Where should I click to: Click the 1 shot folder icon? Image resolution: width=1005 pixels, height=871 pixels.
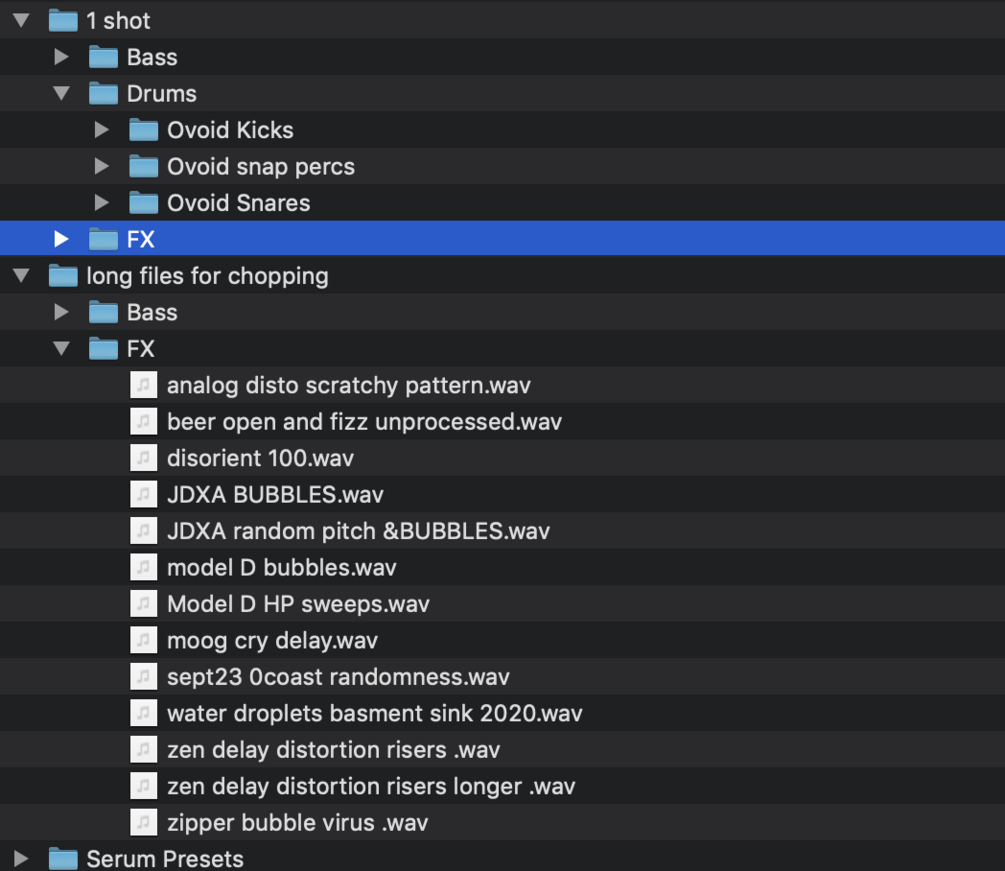pos(63,21)
